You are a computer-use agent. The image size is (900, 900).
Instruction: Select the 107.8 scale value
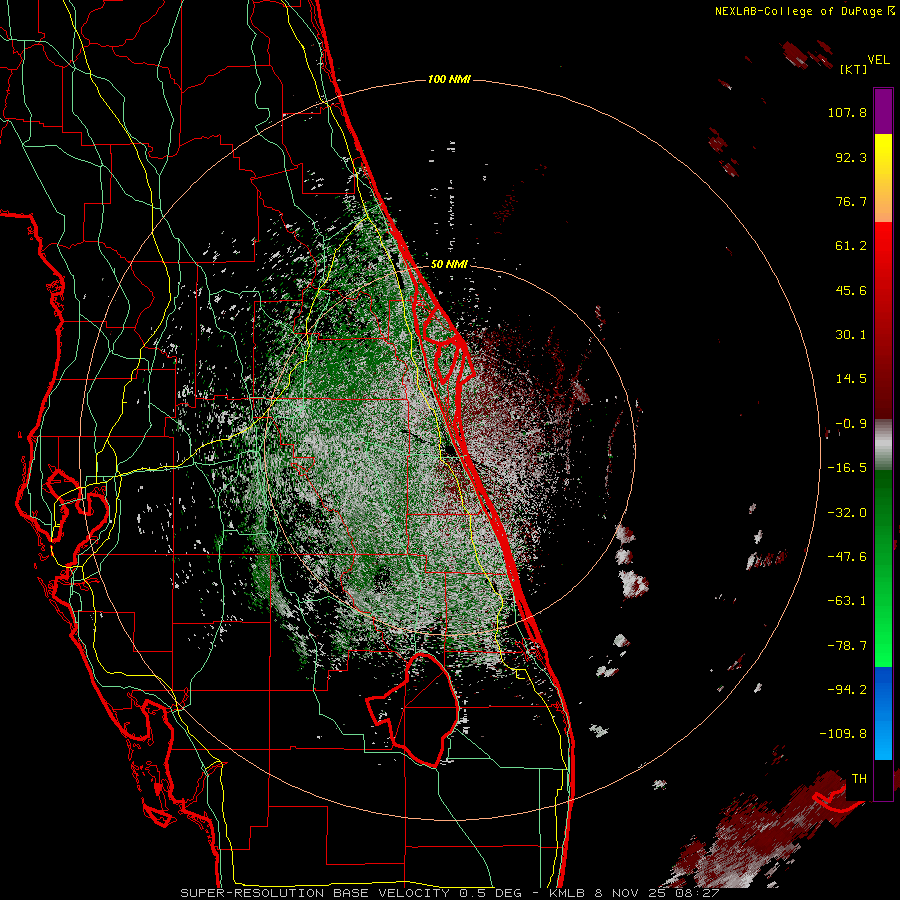[847, 112]
